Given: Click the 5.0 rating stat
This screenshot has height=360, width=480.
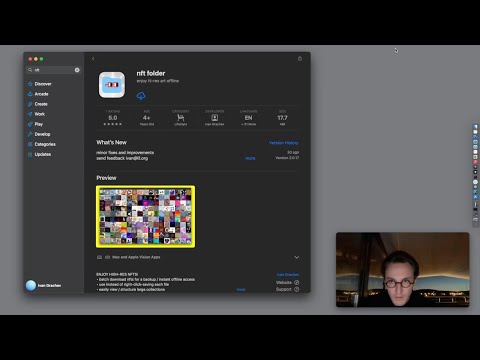Looking at the screenshot, I should tap(113, 118).
